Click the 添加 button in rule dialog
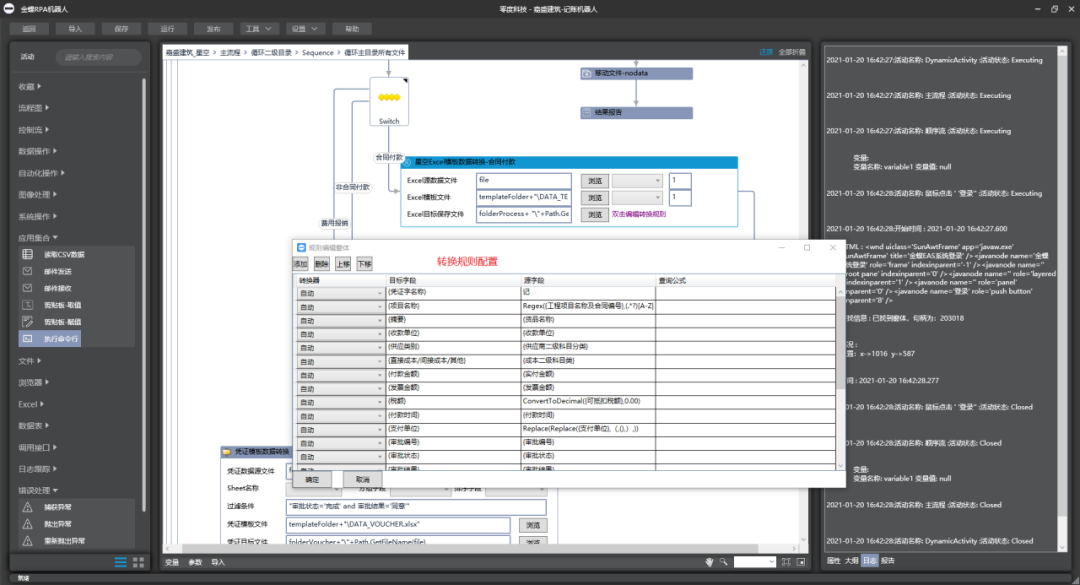 coord(300,264)
